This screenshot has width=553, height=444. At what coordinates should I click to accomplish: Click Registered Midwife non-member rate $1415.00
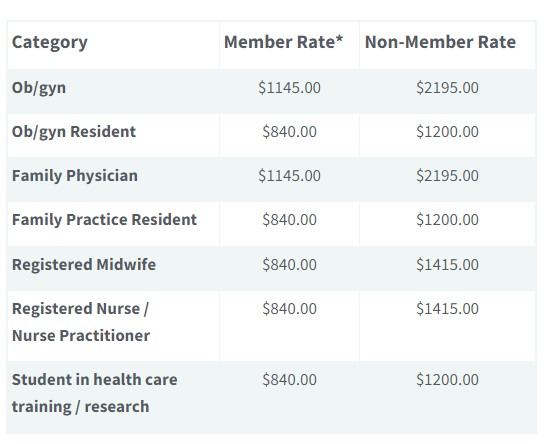tap(447, 264)
